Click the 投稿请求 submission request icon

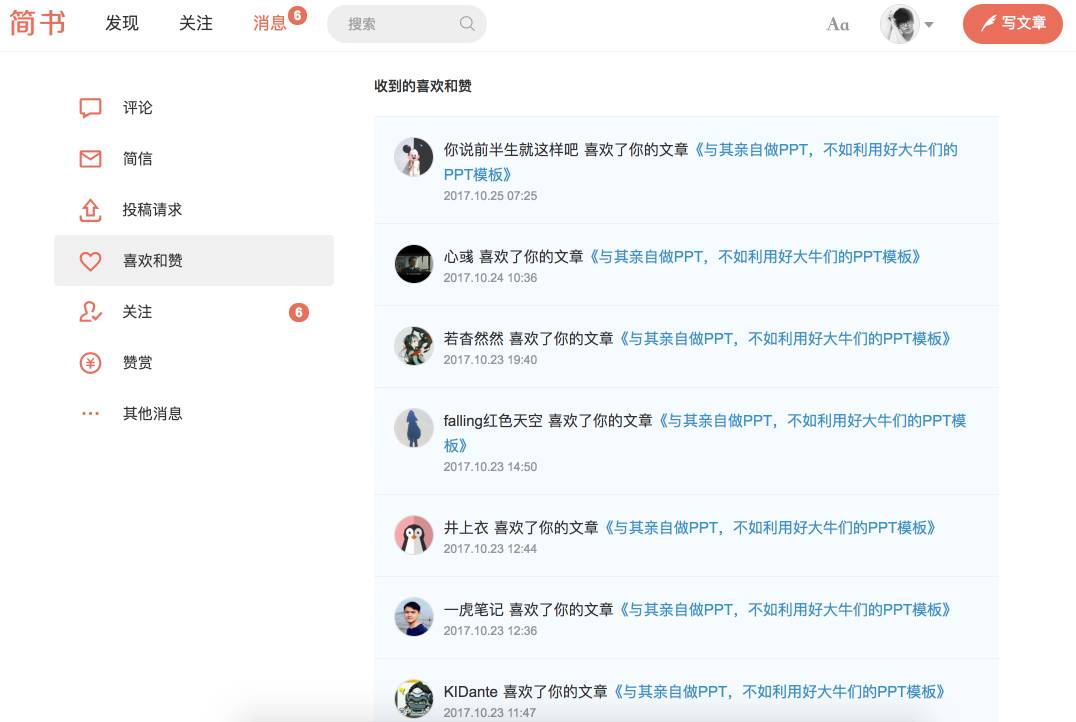[90, 210]
